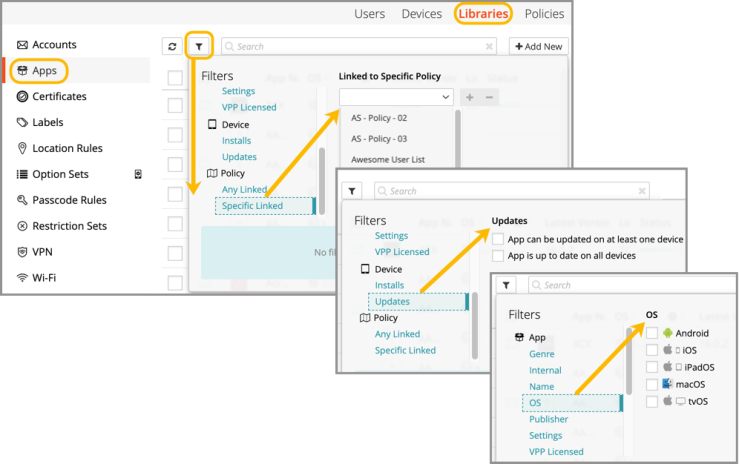The width and height of the screenshot is (739, 464).
Task: Click the refresh icon in the toolbar
Action: pos(172,46)
